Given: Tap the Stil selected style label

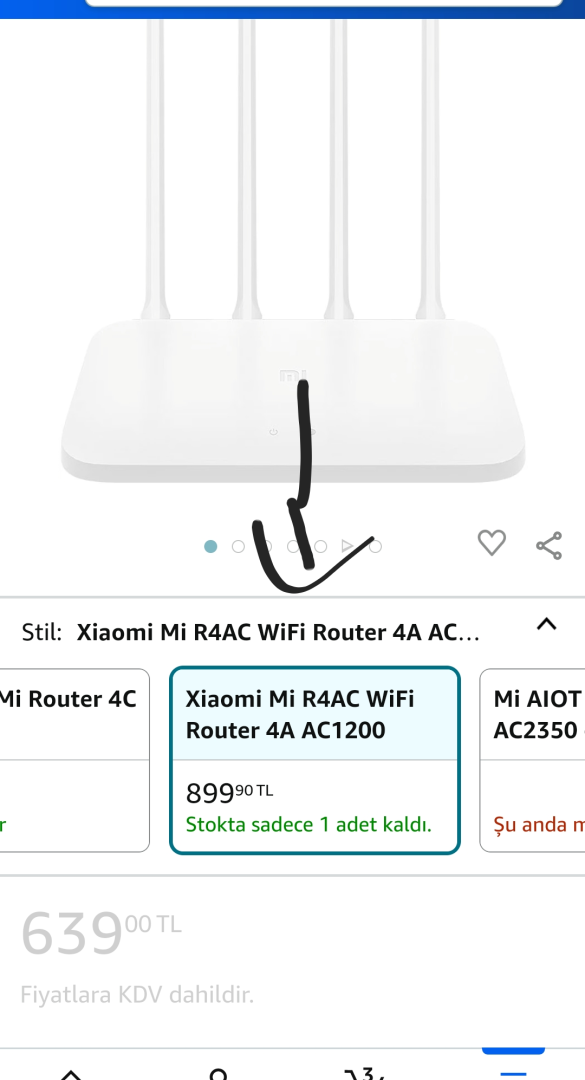Looking at the screenshot, I should point(278,632).
